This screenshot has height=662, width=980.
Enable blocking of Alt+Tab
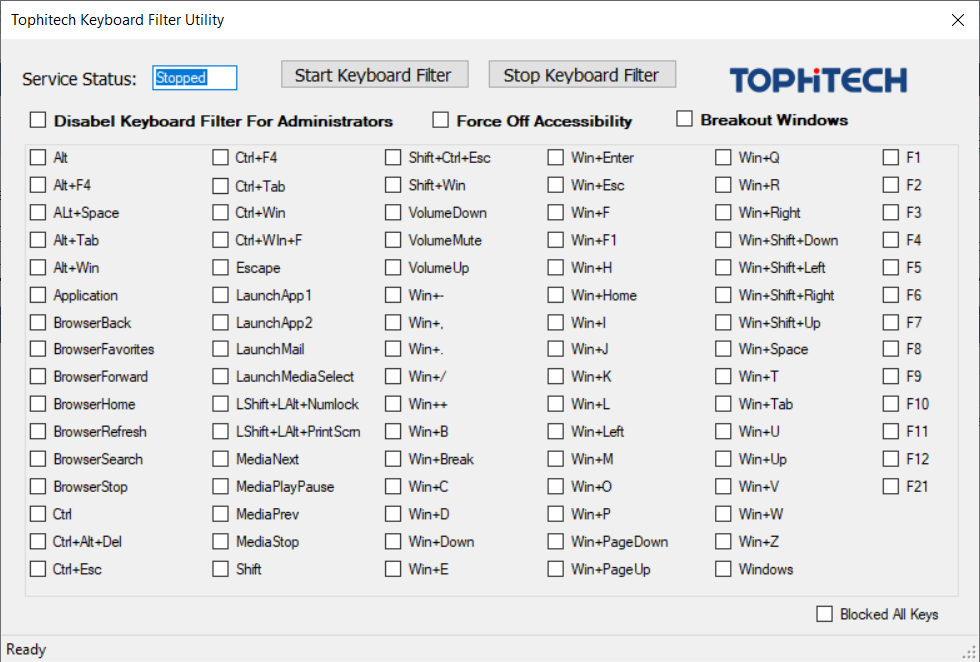38,240
